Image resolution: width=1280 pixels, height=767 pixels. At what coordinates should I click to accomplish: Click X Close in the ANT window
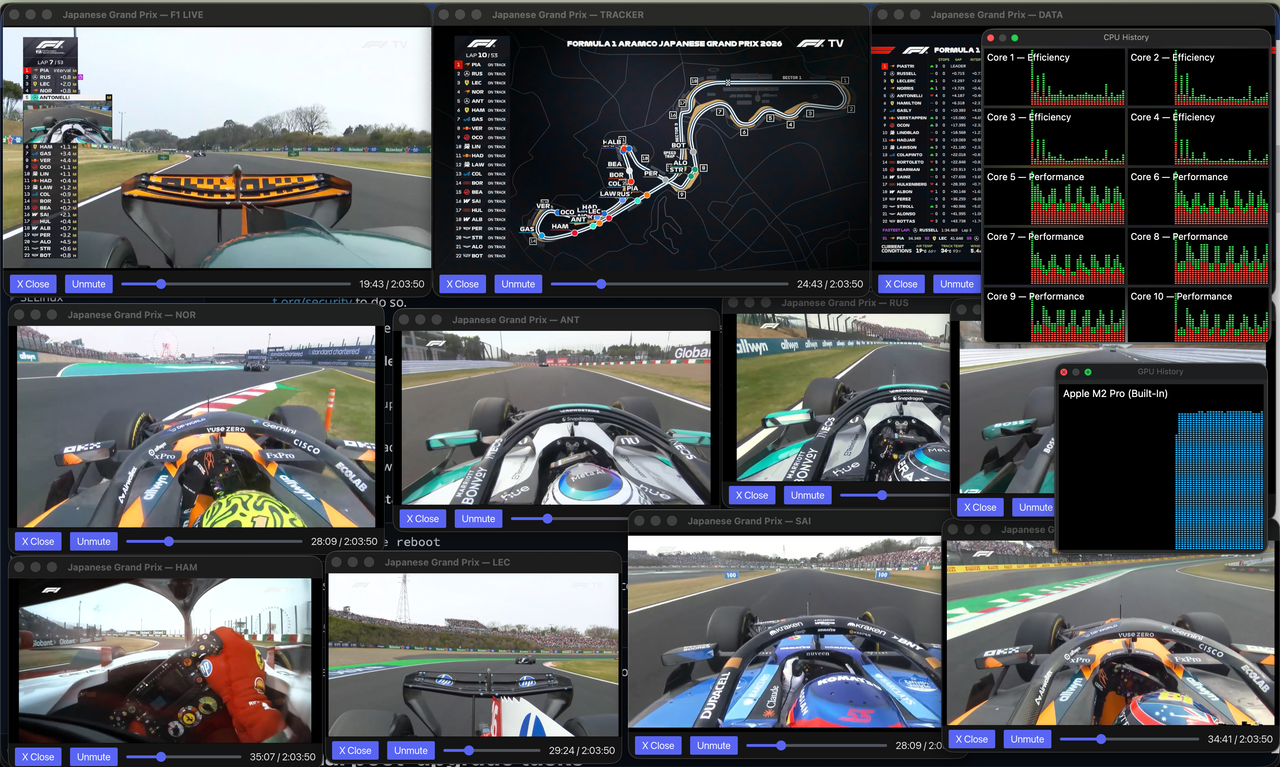coord(423,518)
